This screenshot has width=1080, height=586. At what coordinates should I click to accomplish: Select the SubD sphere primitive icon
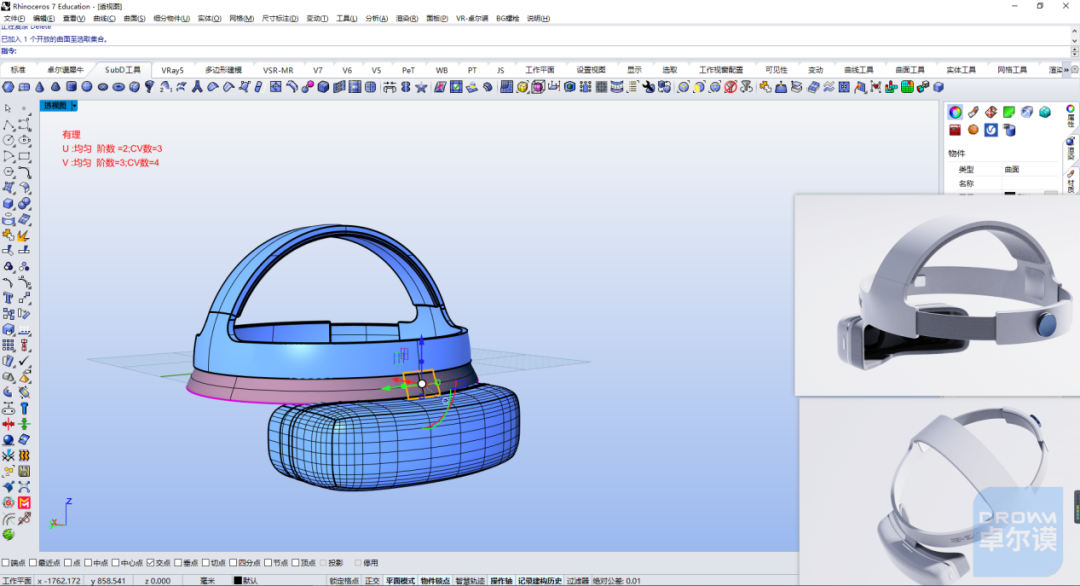[87, 87]
